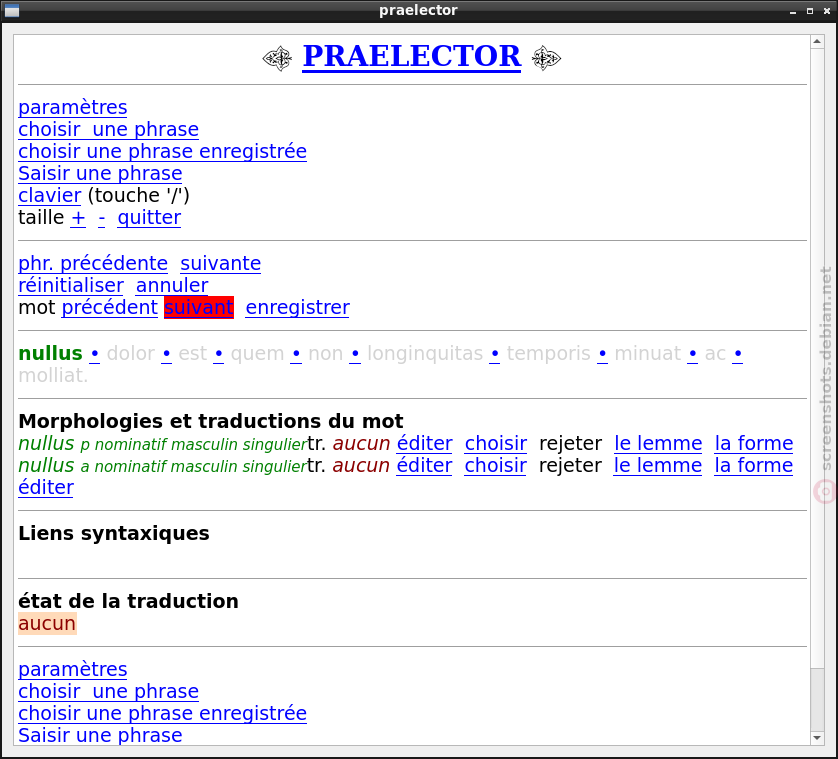Minimize the praelector window

793,11
